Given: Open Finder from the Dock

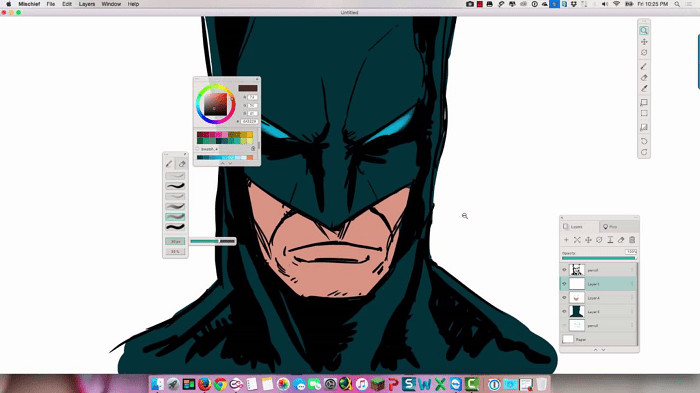Looking at the screenshot, I should (157, 384).
